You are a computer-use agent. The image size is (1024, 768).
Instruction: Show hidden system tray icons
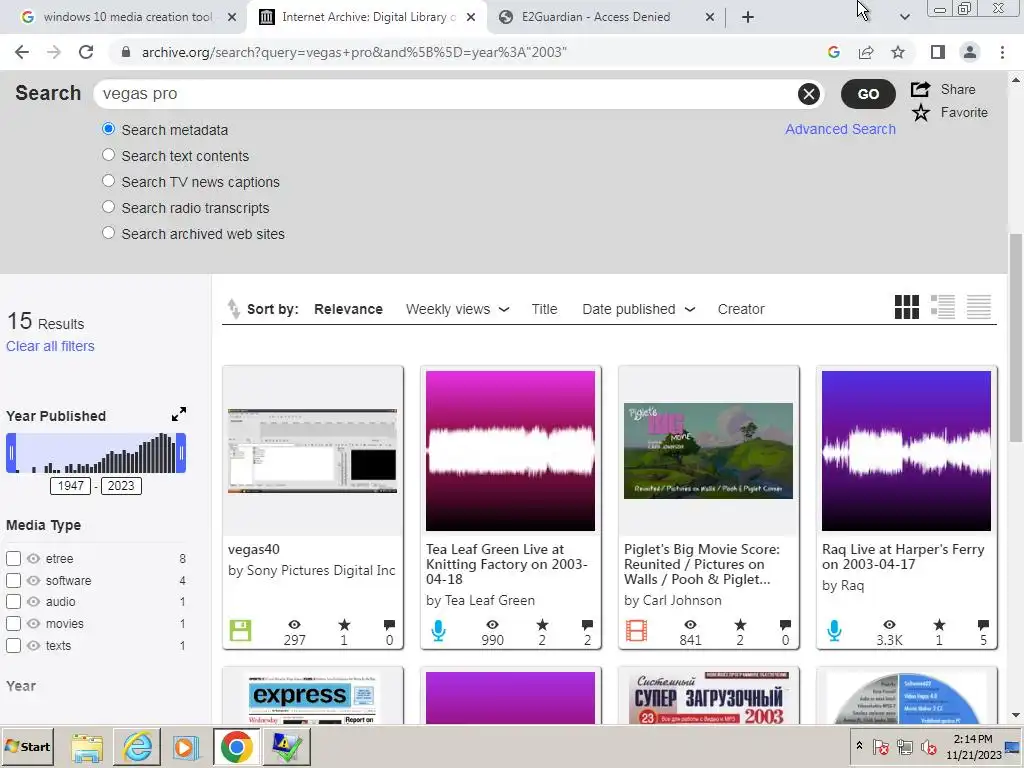click(859, 746)
